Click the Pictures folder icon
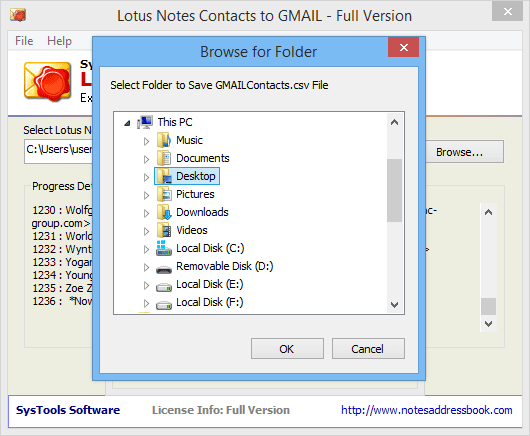Image resolution: width=530 pixels, height=436 pixels. 164,194
